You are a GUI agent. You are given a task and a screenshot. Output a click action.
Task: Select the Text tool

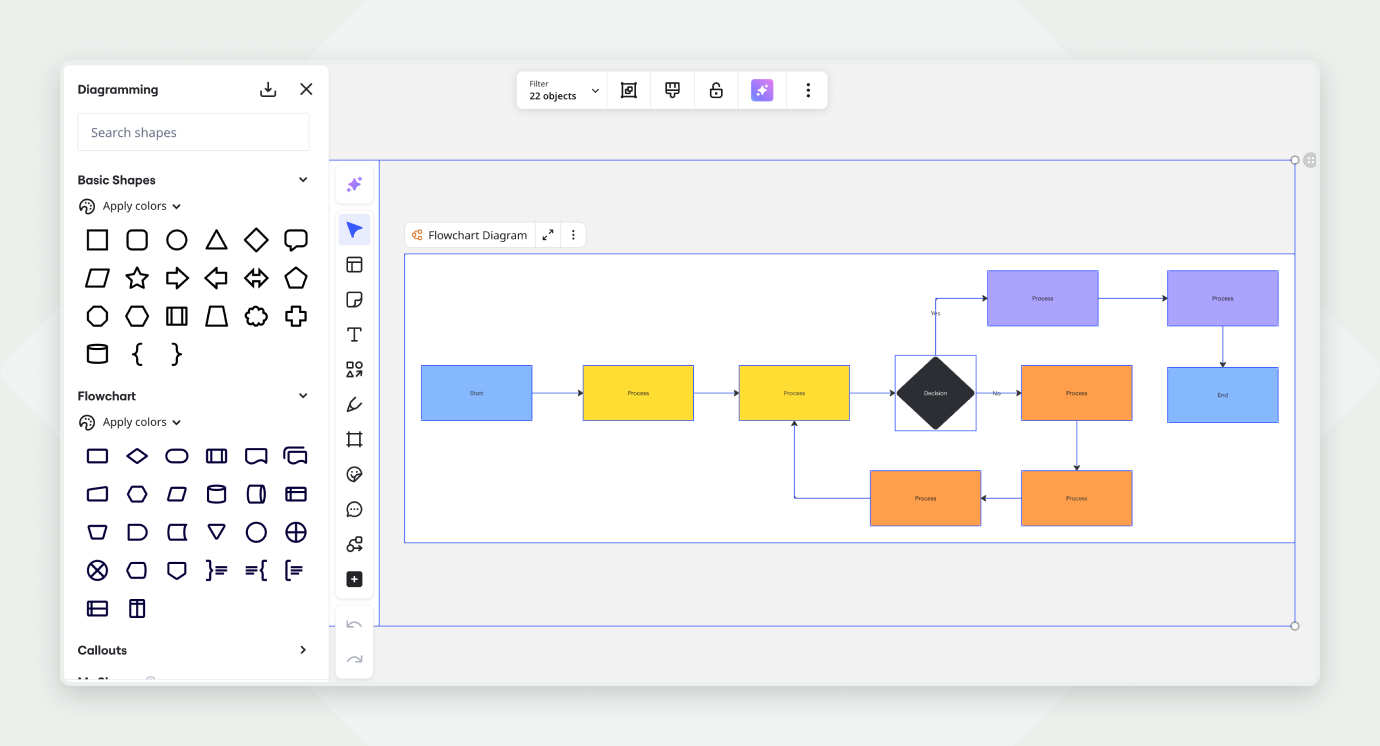(x=354, y=335)
